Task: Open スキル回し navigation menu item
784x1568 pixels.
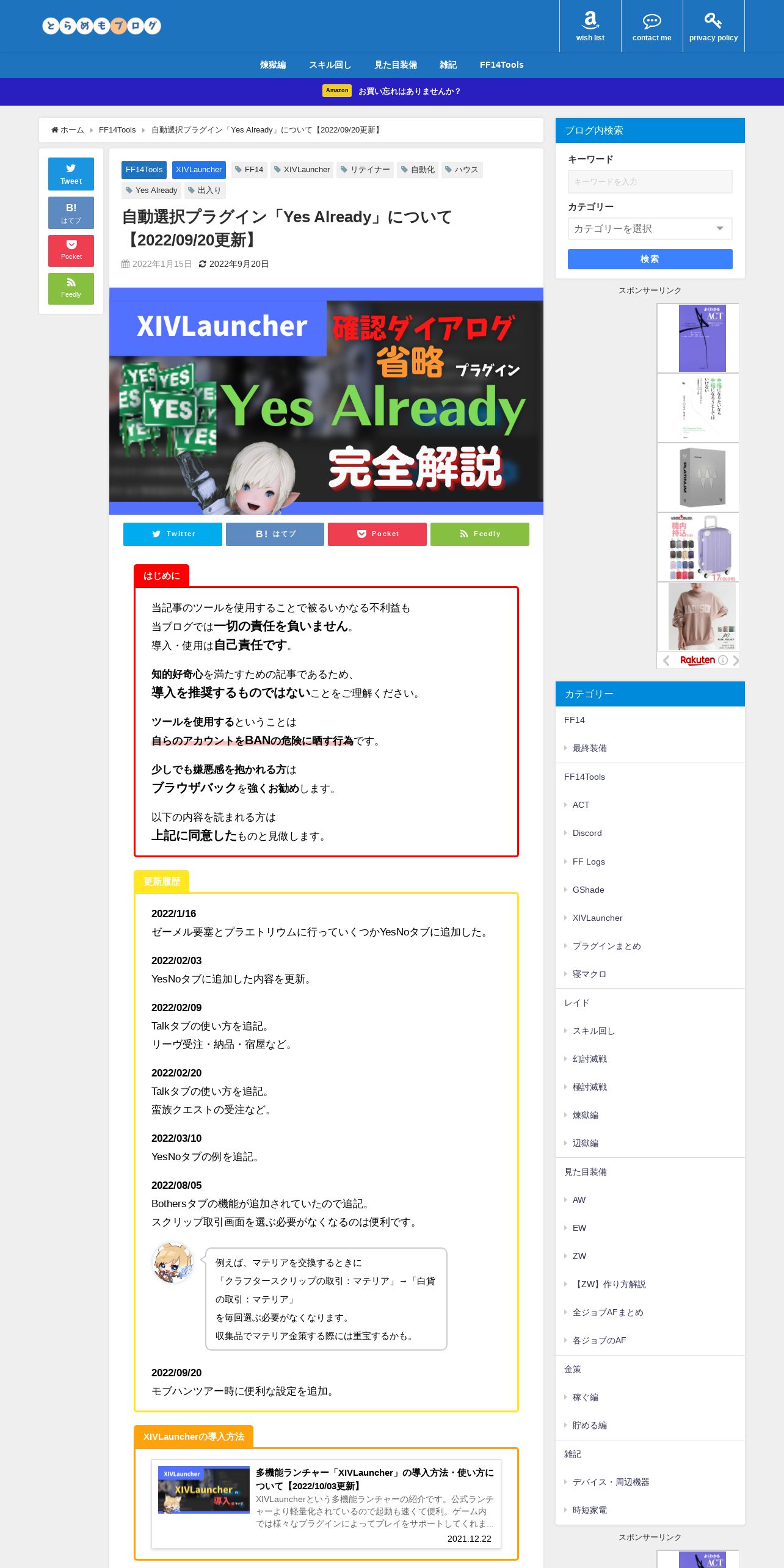Action: tap(330, 65)
